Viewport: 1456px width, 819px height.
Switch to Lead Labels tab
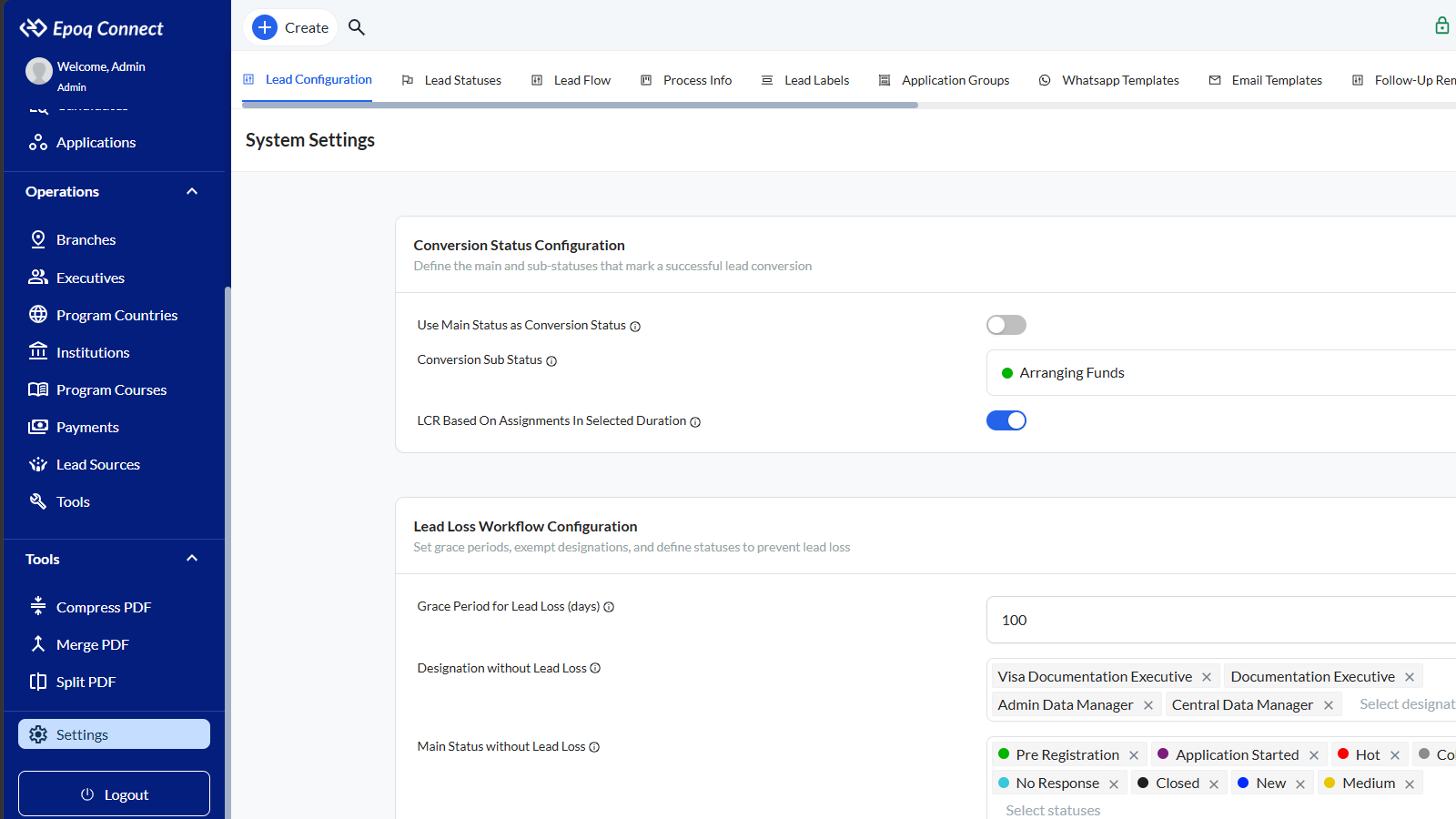[805, 80]
